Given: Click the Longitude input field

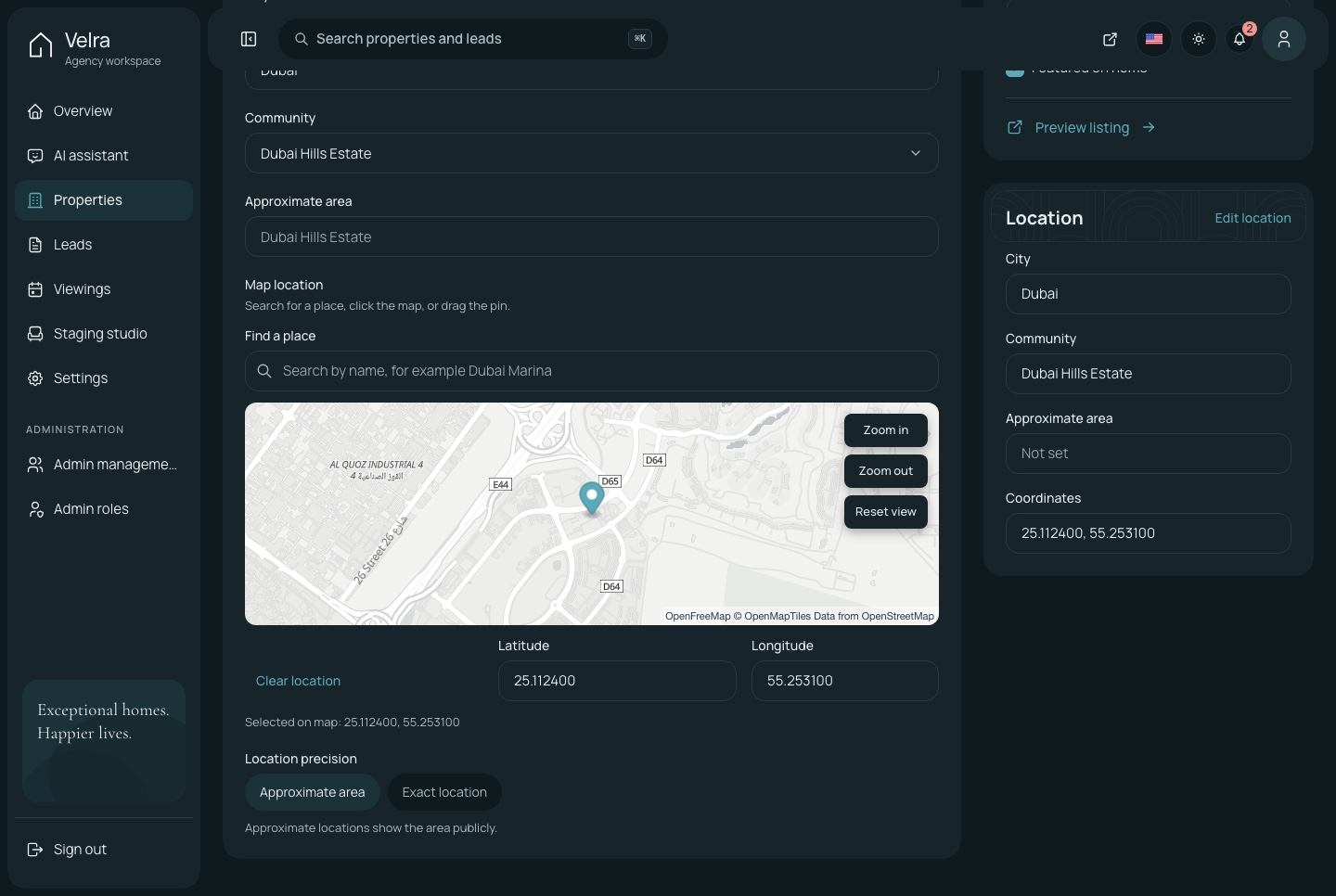Looking at the screenshot, I should click(x=845, y=681).
